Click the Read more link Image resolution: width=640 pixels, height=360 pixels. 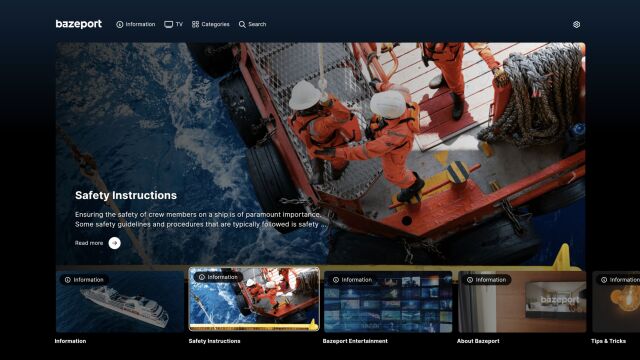pos(89,243)
